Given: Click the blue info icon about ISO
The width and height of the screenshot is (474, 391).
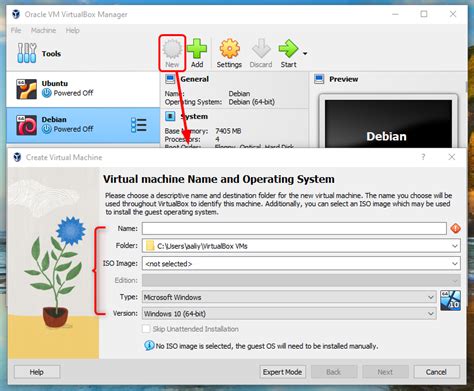Looking at the screenshot, I should [149, 346].
